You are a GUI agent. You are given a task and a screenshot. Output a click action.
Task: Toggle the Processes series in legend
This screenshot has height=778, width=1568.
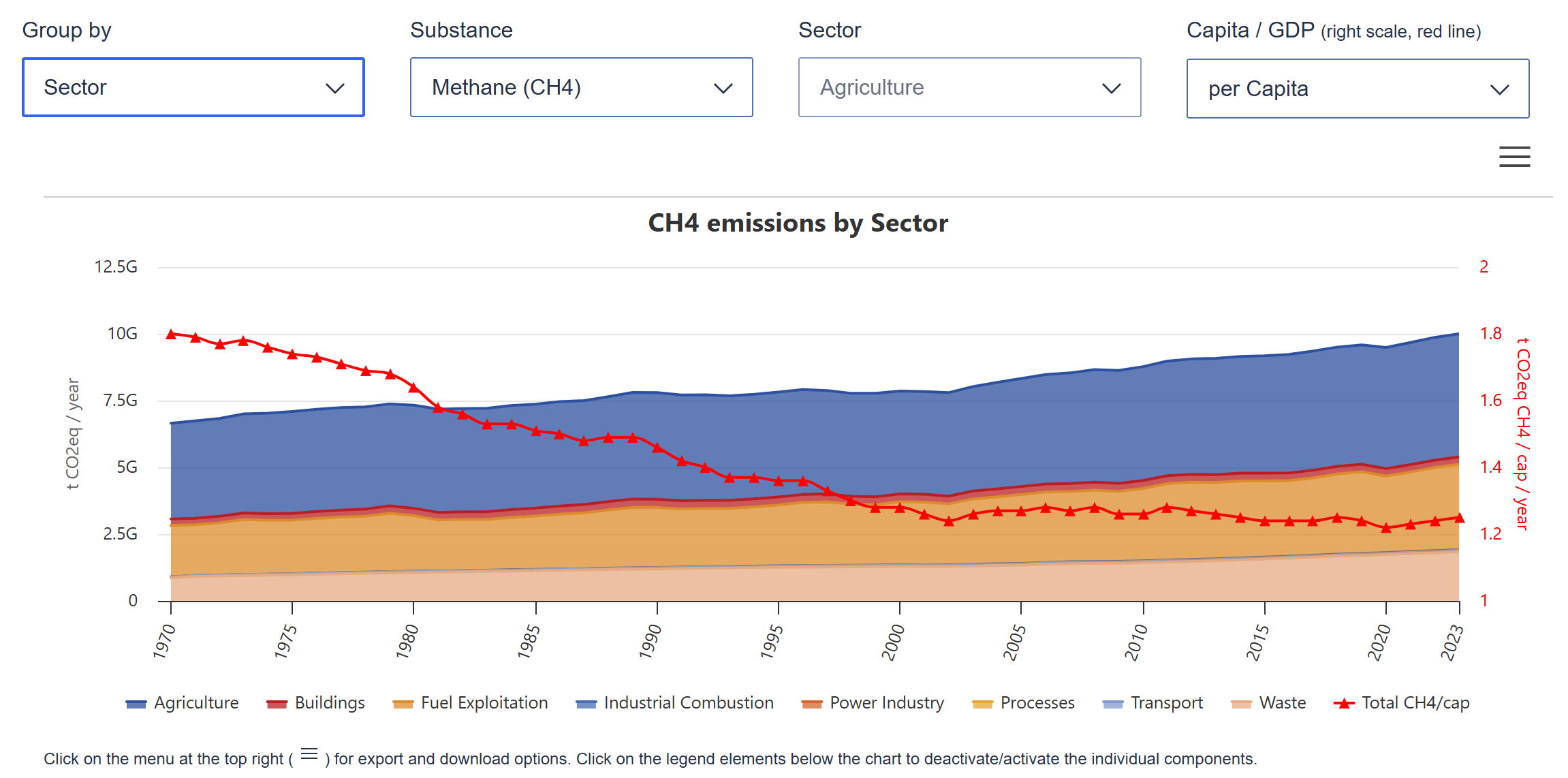(x=1037, y=702)
